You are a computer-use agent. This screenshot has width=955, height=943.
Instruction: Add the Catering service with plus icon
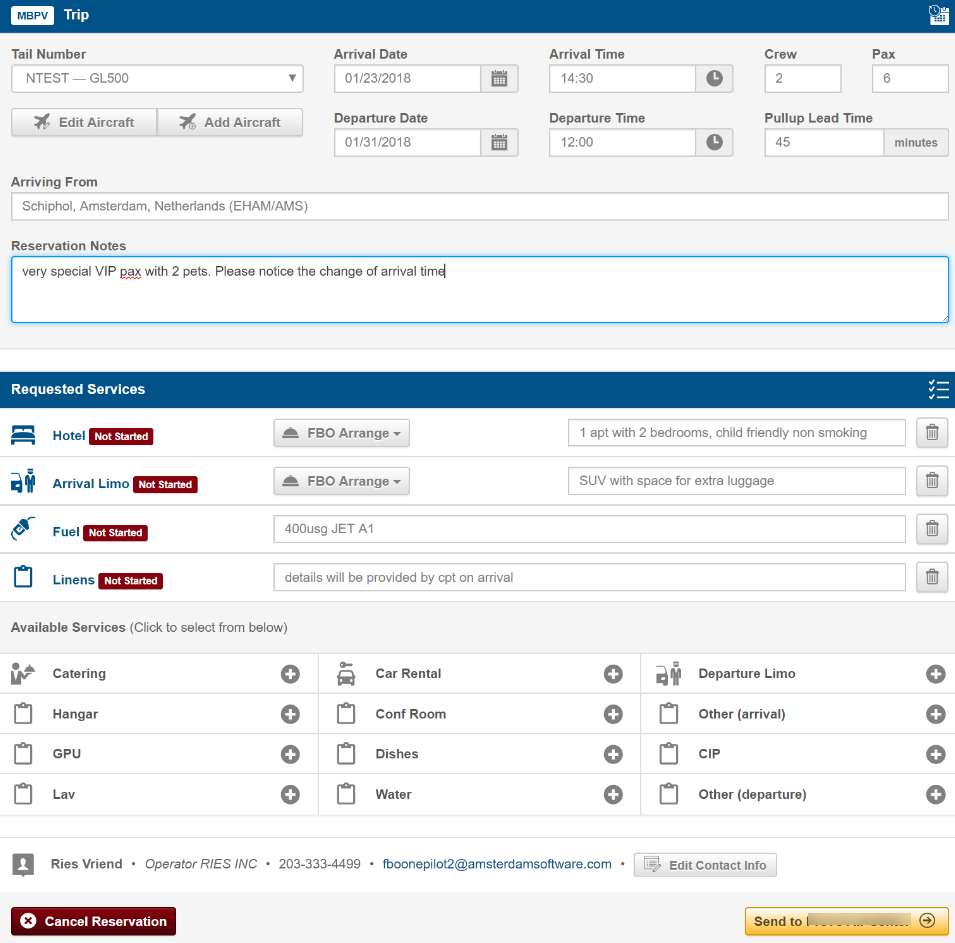pos(290,674)
